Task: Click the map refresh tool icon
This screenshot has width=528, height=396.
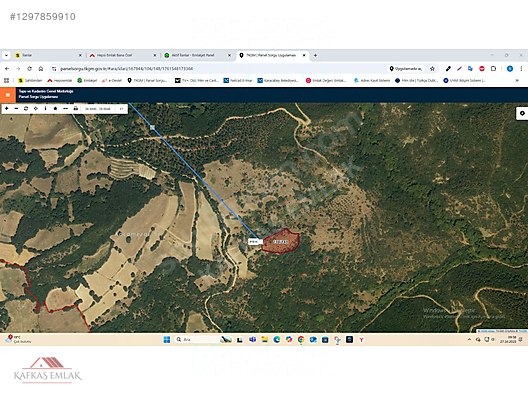Action: click(26, 109)
